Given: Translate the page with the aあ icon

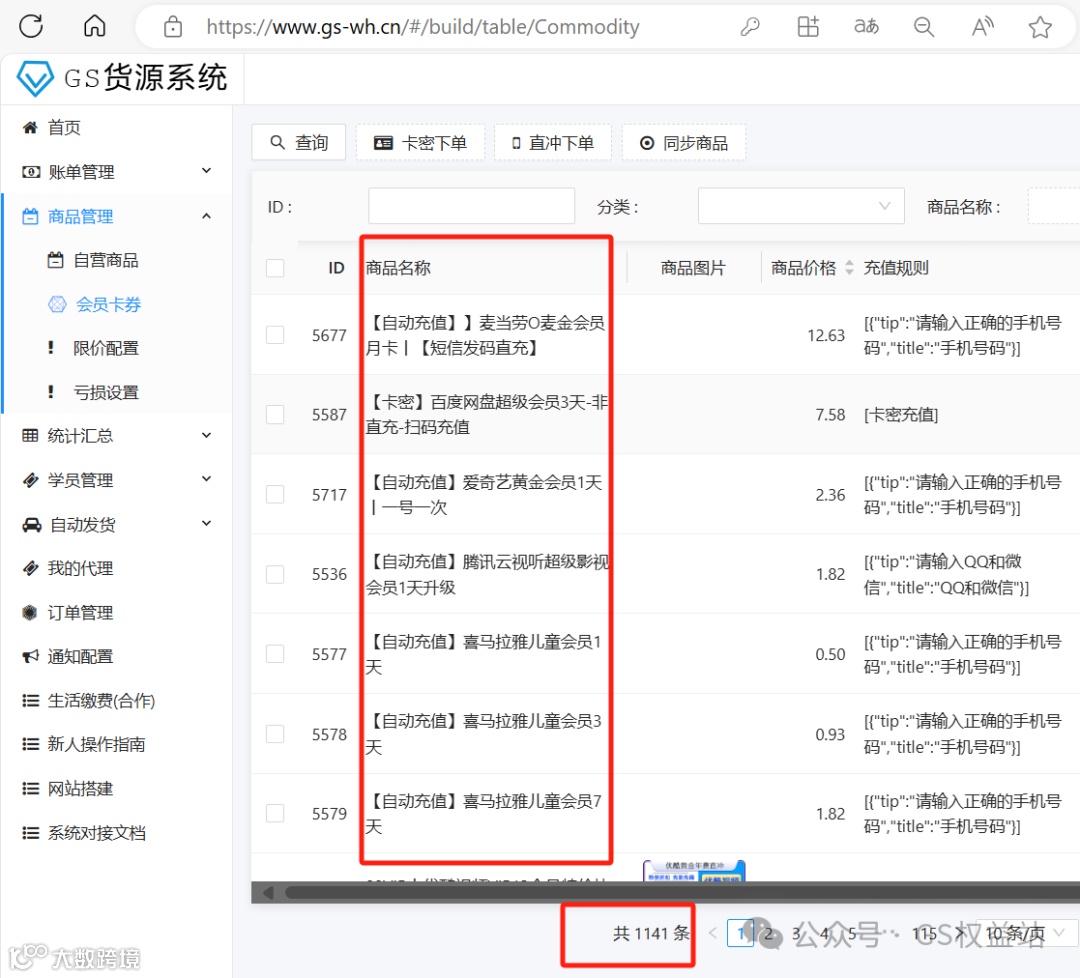Looking at the screenshot, I should (866, 26).
